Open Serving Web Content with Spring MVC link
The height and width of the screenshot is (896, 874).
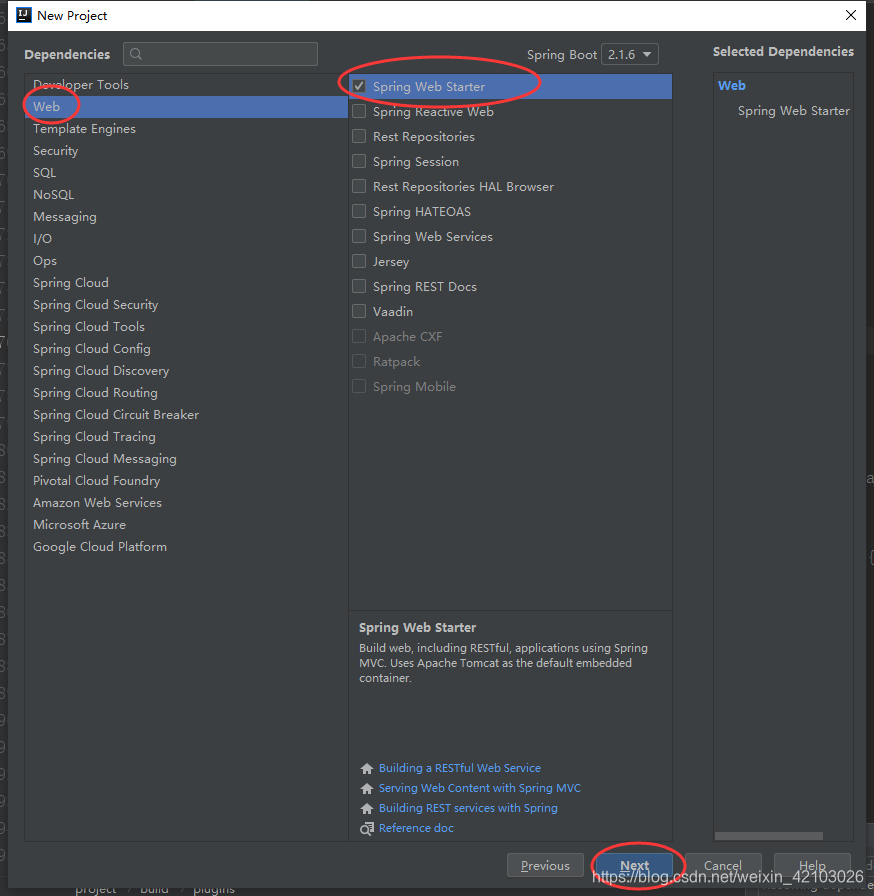click(x=480, y=788)
